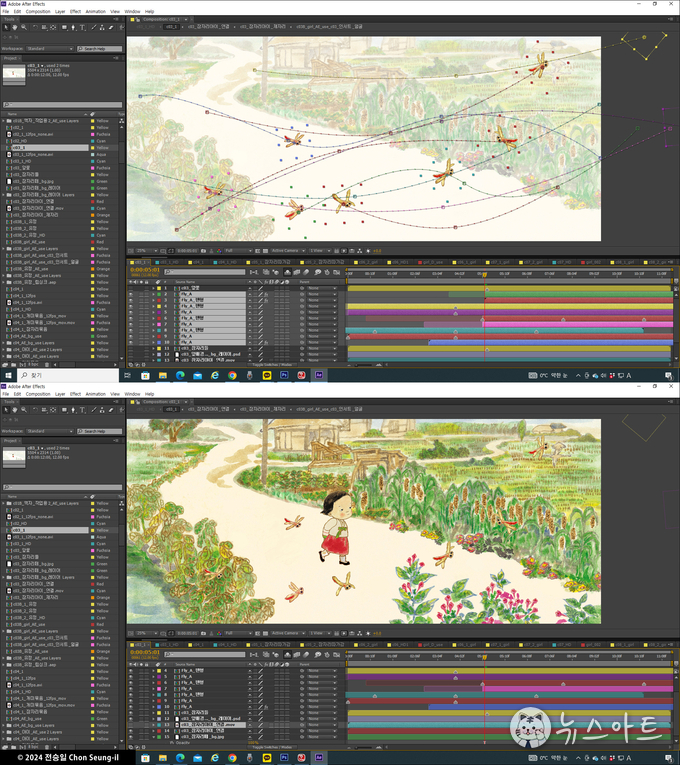Select the Pen tool in lower window
This screenshot has height=765, width=680.
click(73, 410)
